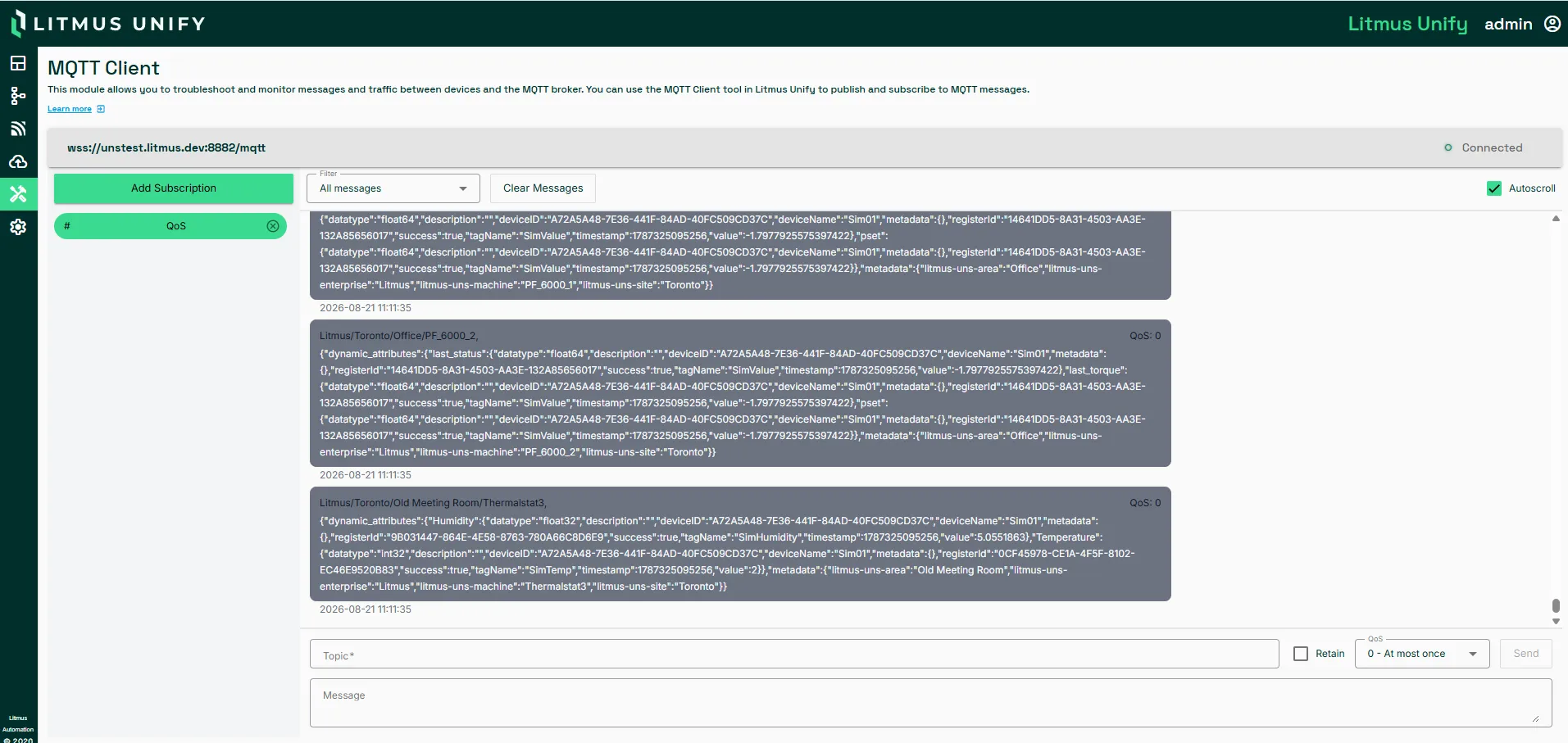This screenshot has width=1568, height=743.
Task: Remove the # subscription with the X icon
Action: pyautogui.click(x=273, y=226)
